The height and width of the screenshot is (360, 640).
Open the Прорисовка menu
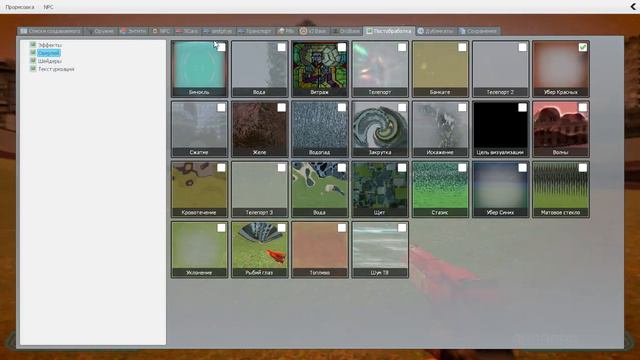point(20,7)
